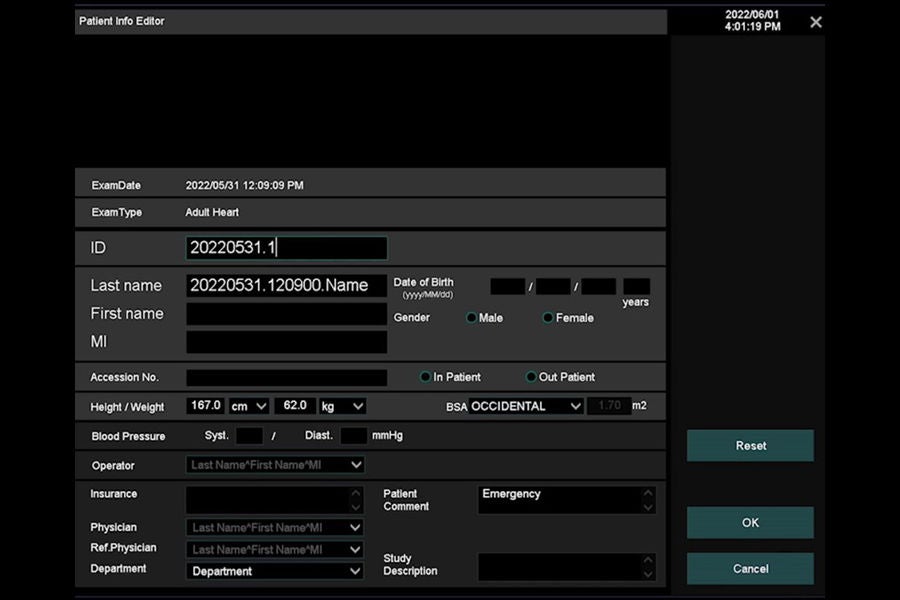The image size is (900, 600).
Task: Choose the Out Patient option
Action: tap(531, 377)
